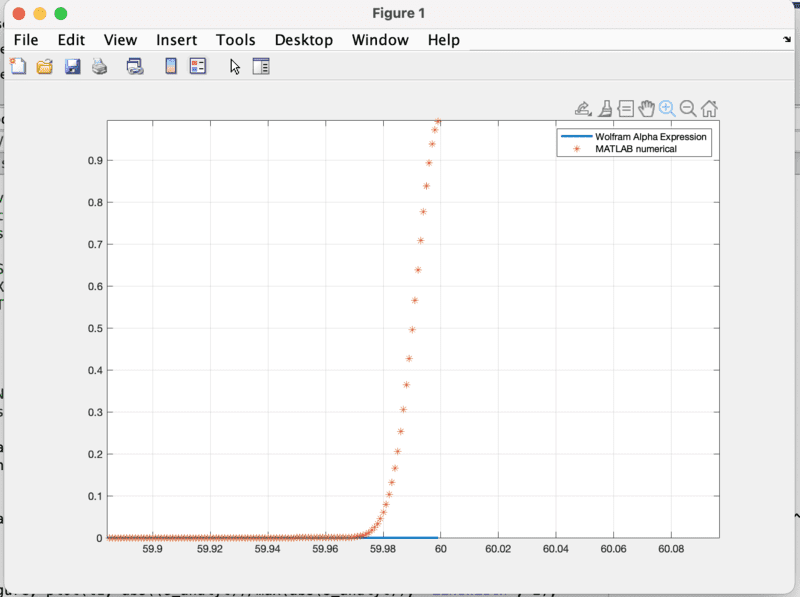800x597 pixels.
Task: Open the Window menu
Action: click(380, 40)
